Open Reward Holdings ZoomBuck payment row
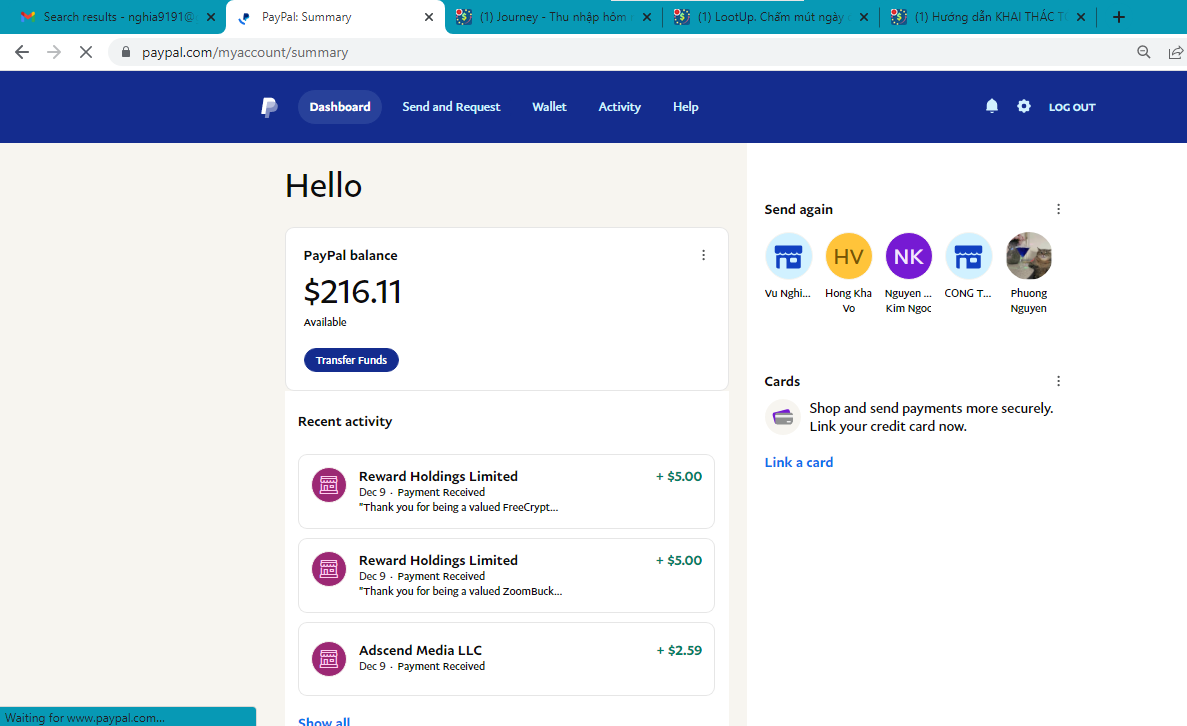The image size is (1187, 726). pyautogui.click(x=506, y=575)
